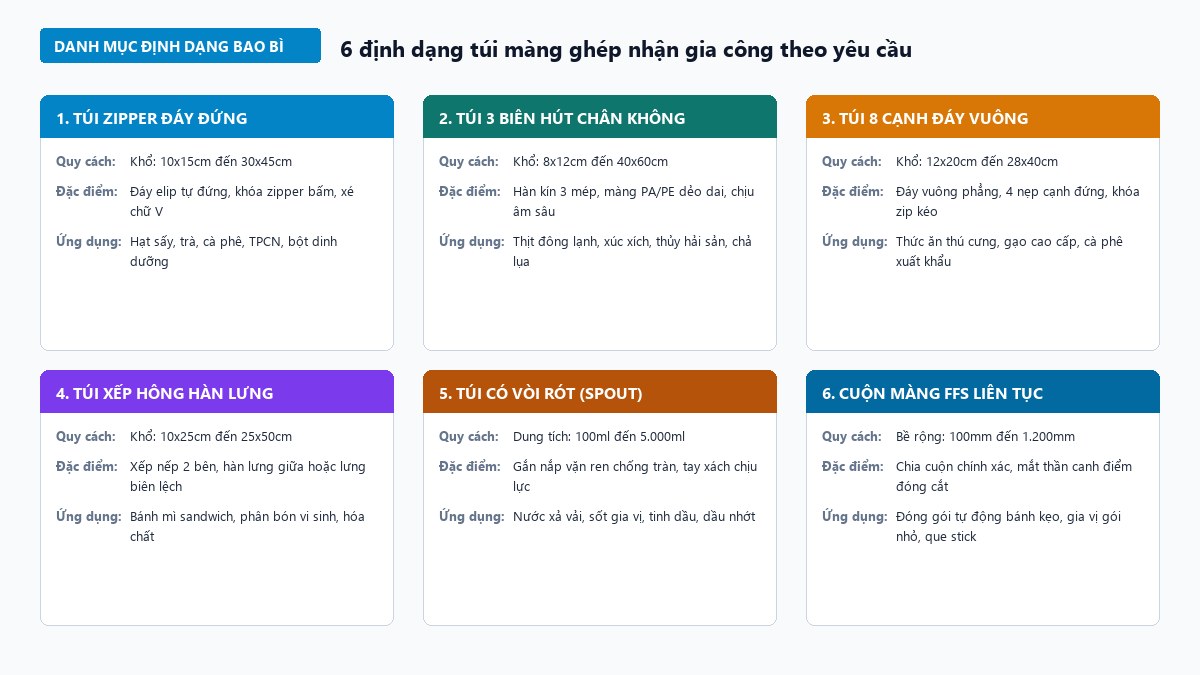This screenshot has width=1200, height=675.
Task: Click the '6. CUỘN MÀNG FFS LIÊN TỤC' header
Action: pos(983,392)
